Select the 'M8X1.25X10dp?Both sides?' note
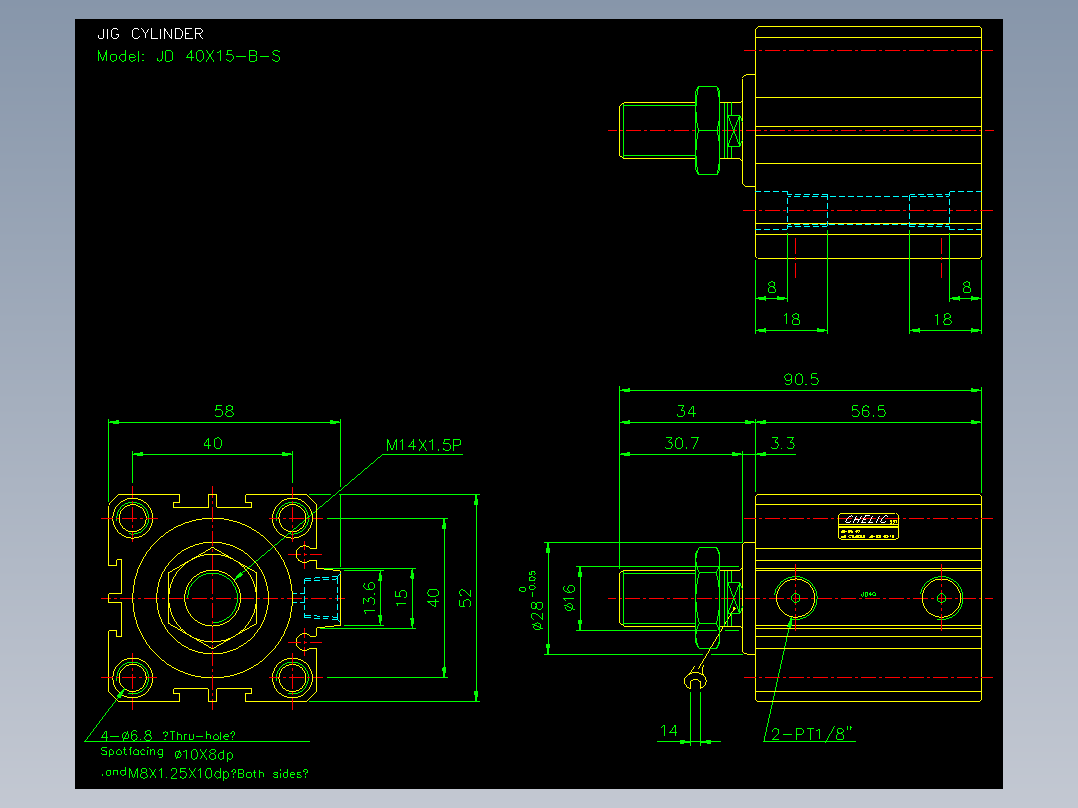The width and height of the screenshot is (1078, 808). pos(218,774)
